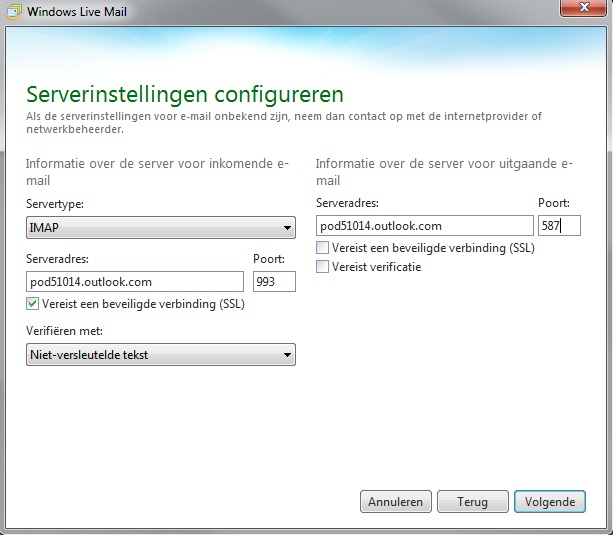The image size is (613, 535).
Task: Enable SSL for the outgoing server
Action: coord(323,248)
